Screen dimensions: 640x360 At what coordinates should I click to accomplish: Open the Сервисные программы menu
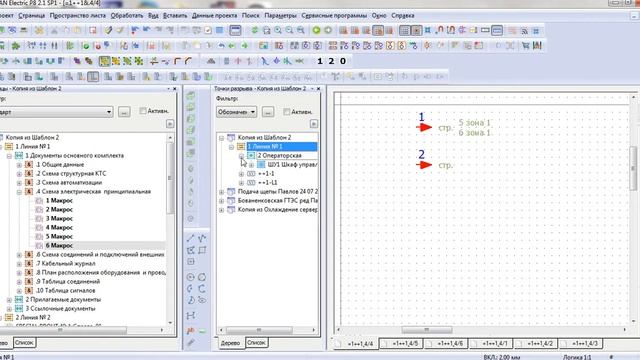coord(334,16)
